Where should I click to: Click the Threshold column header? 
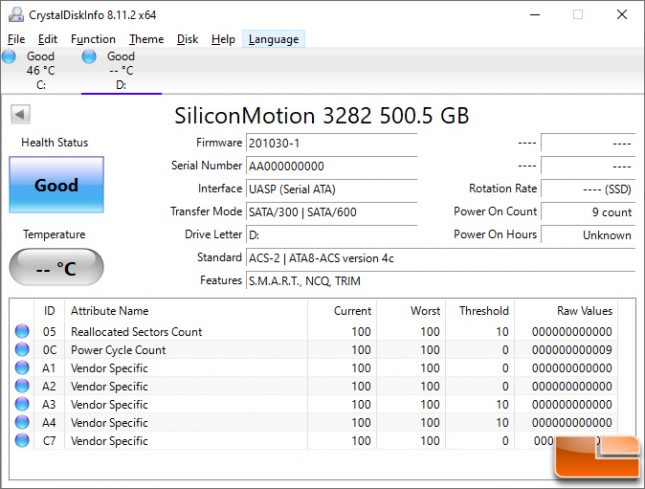(480, 311)
